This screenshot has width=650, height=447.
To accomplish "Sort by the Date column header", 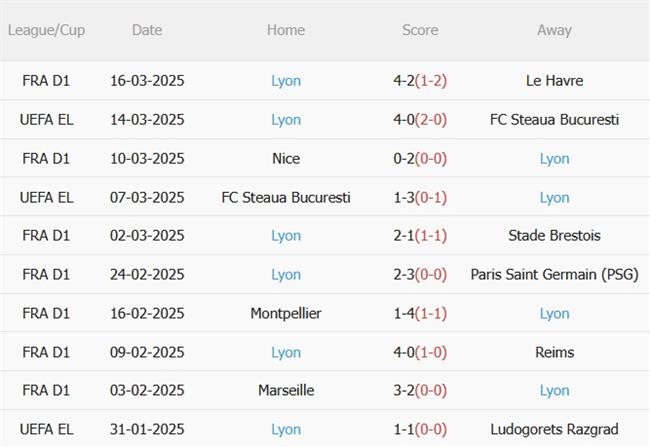I will [x=147, y=30].
